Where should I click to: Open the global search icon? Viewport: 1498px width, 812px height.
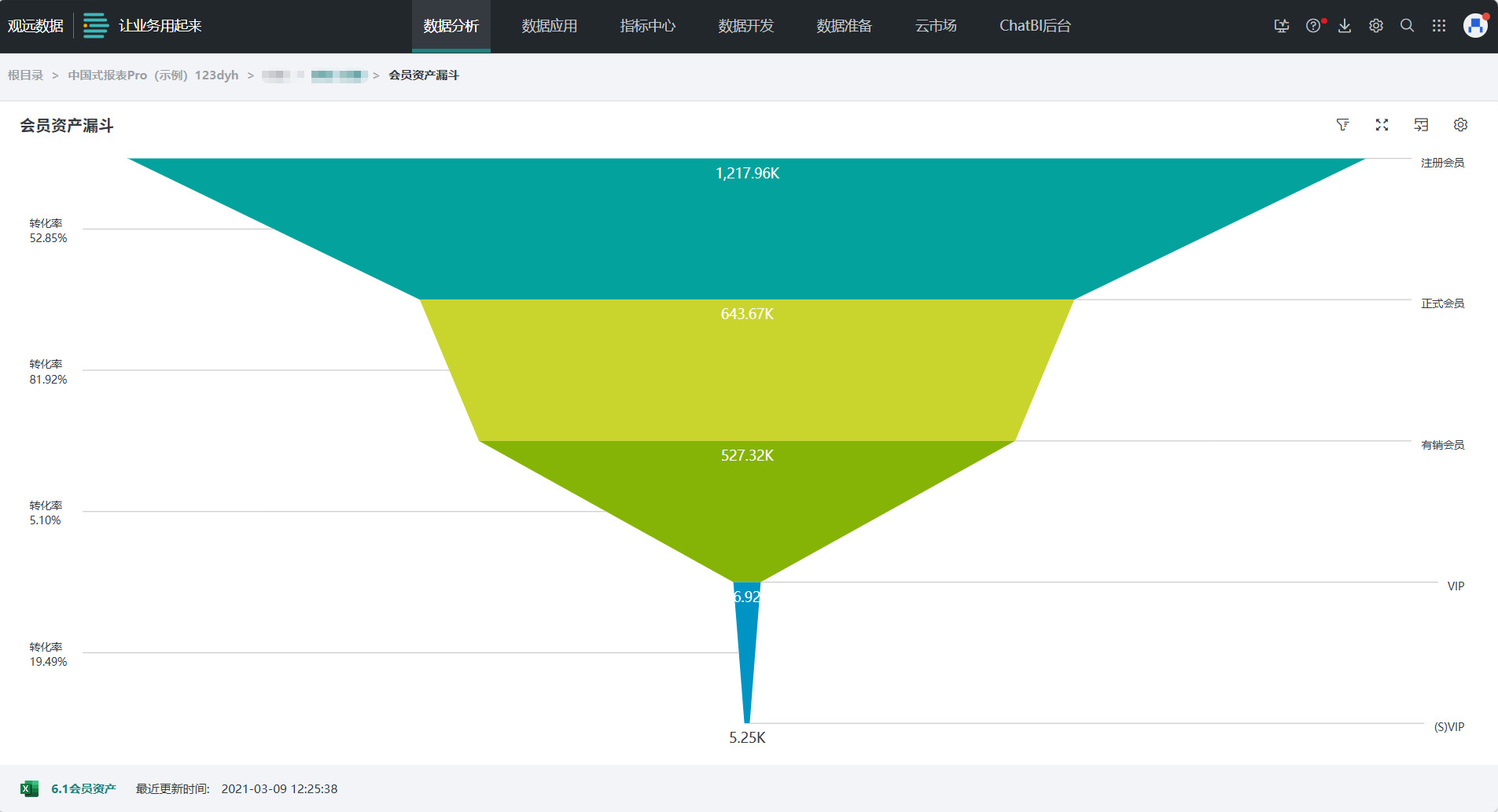1408,26
